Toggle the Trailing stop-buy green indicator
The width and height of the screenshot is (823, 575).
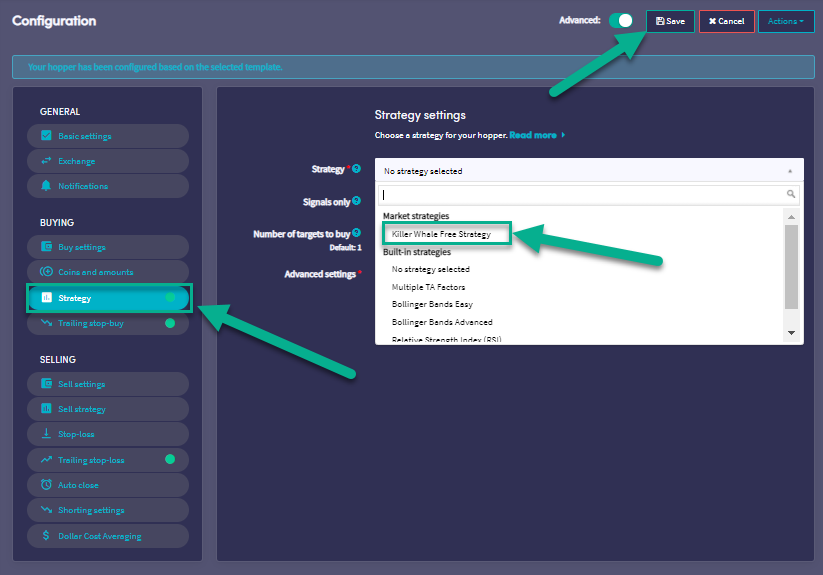[170, 323]
